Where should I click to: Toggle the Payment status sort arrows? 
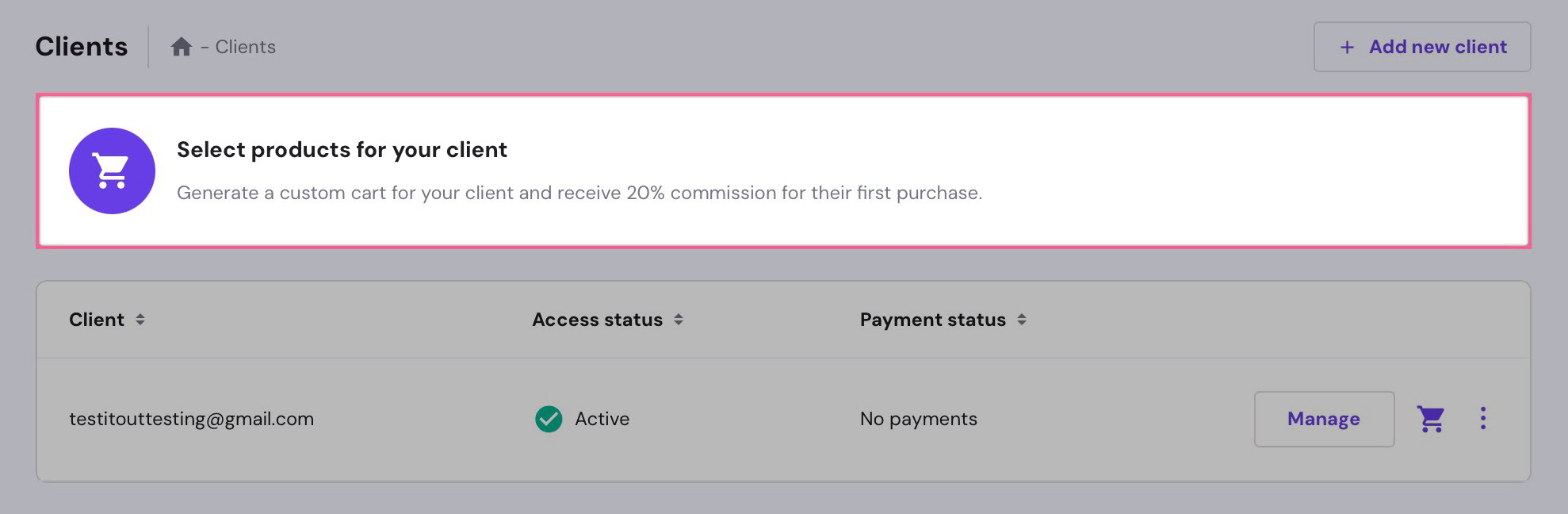[1022, 320]
